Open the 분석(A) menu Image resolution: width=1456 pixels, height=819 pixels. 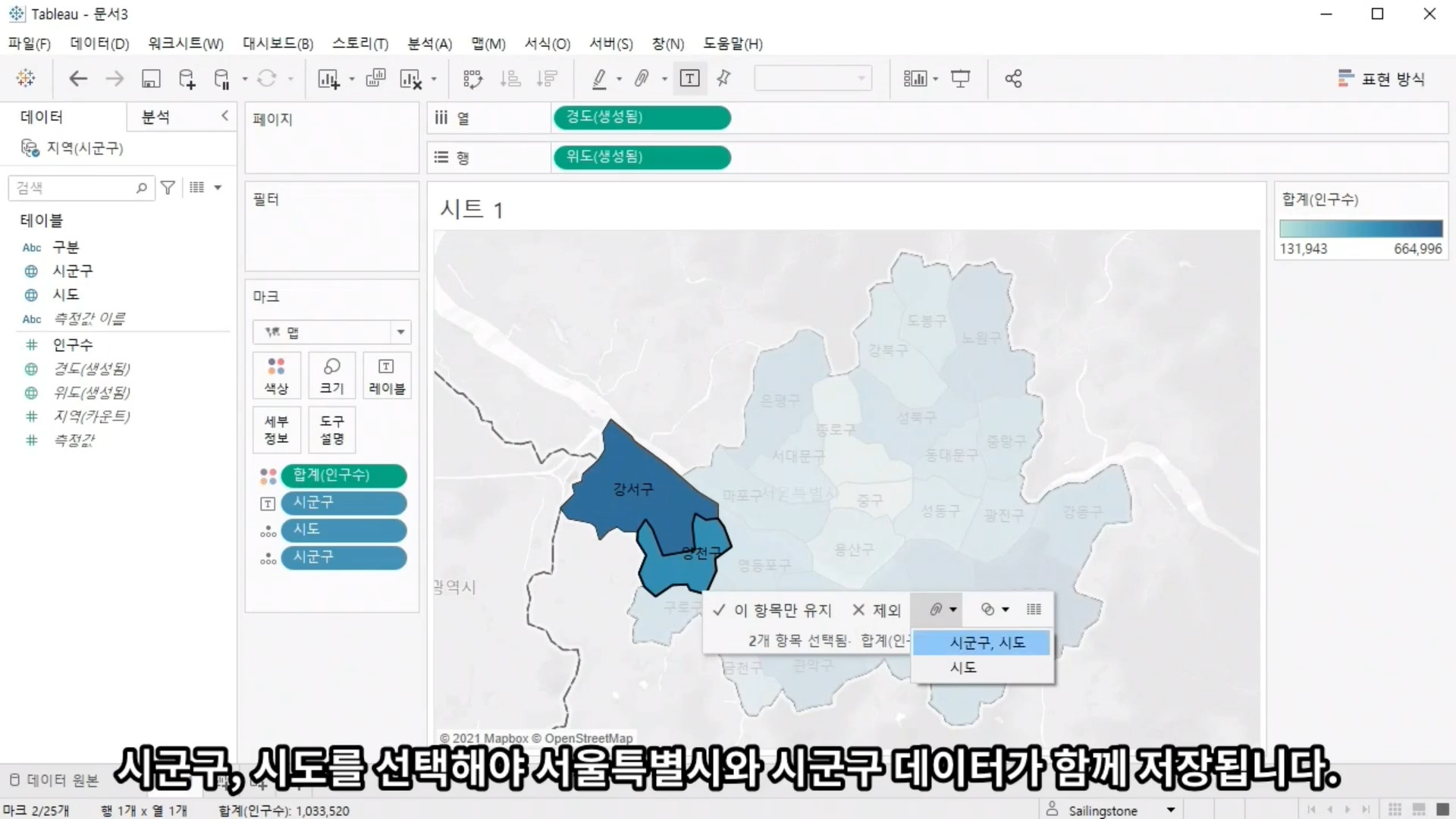[429, 44]
